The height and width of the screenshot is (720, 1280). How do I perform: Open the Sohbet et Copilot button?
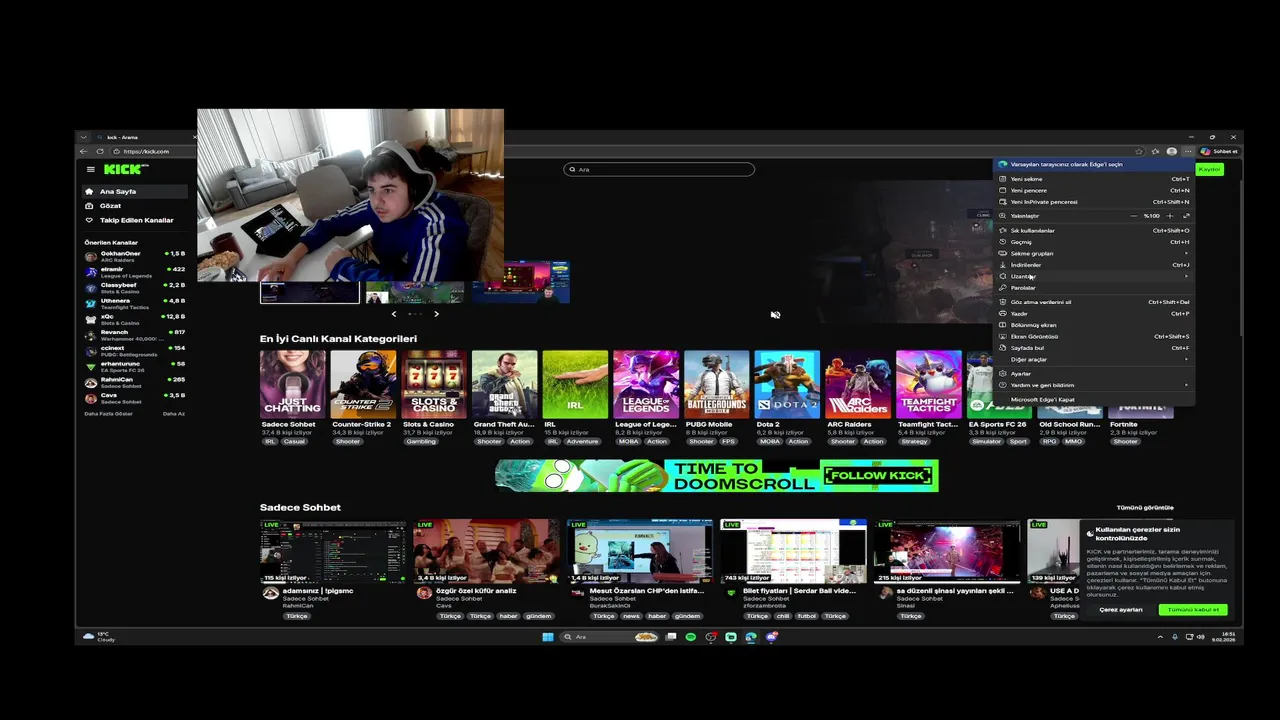(x=1220, y=151)
